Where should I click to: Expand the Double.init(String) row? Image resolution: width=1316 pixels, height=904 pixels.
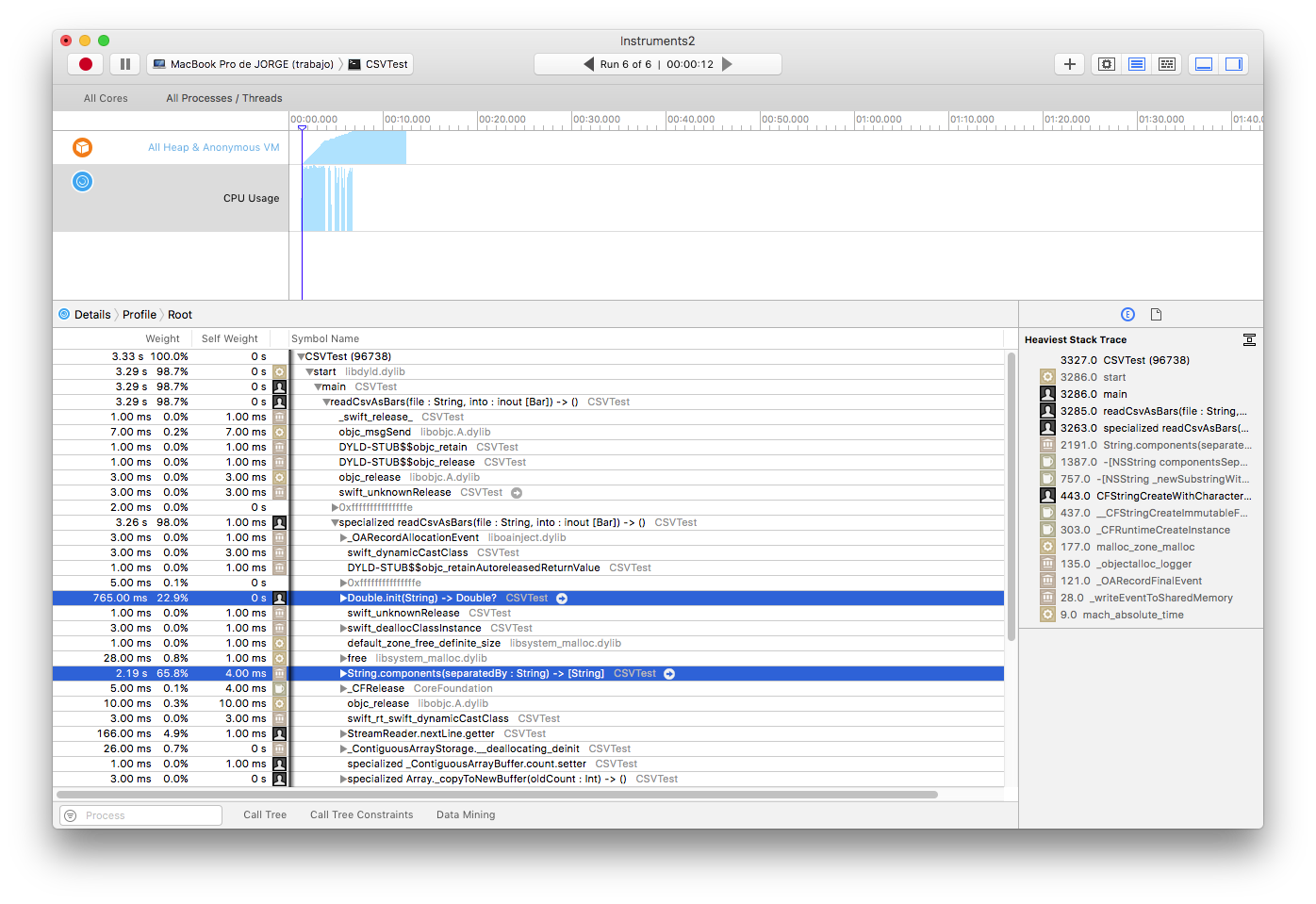(x=343, y=598)
